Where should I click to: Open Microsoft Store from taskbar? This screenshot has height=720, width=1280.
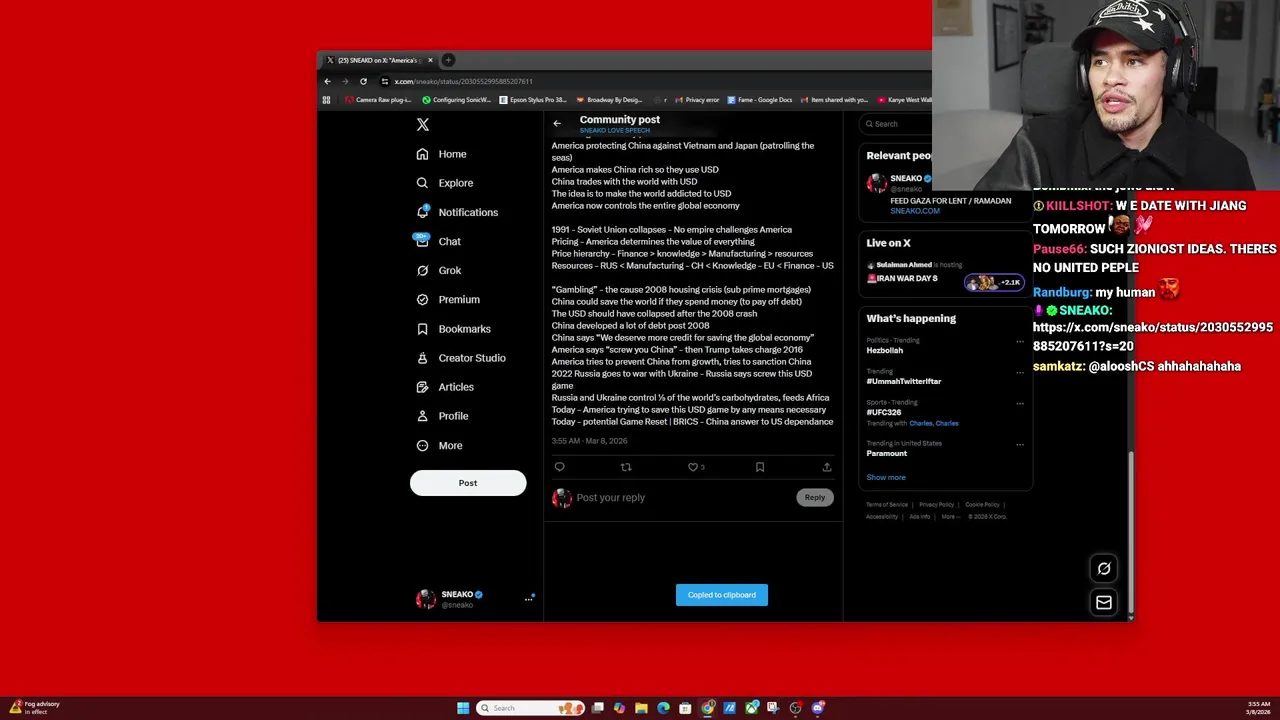tap(685, 708)
